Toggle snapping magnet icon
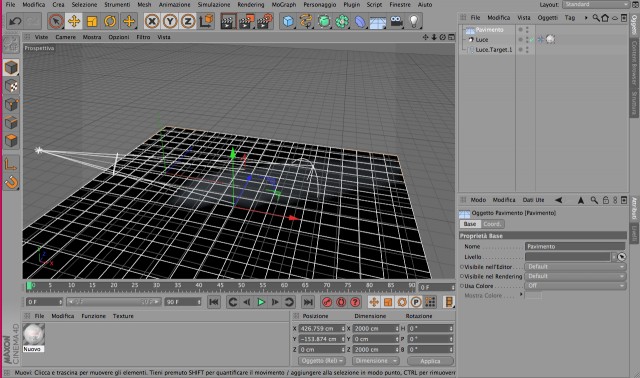Viewport: 640px width, 378px height. click(x=11, y=182)
